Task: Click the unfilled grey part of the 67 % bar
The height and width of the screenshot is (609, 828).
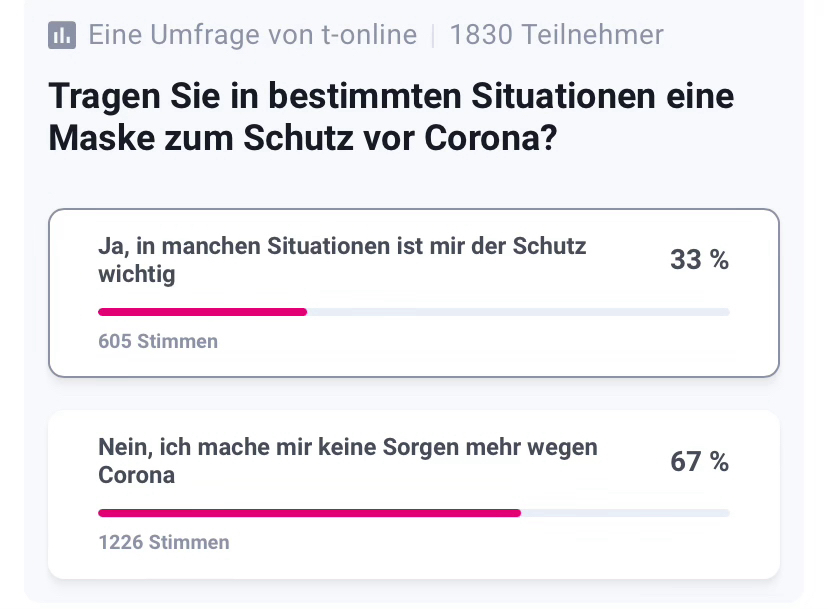Action: click(625, 513)
